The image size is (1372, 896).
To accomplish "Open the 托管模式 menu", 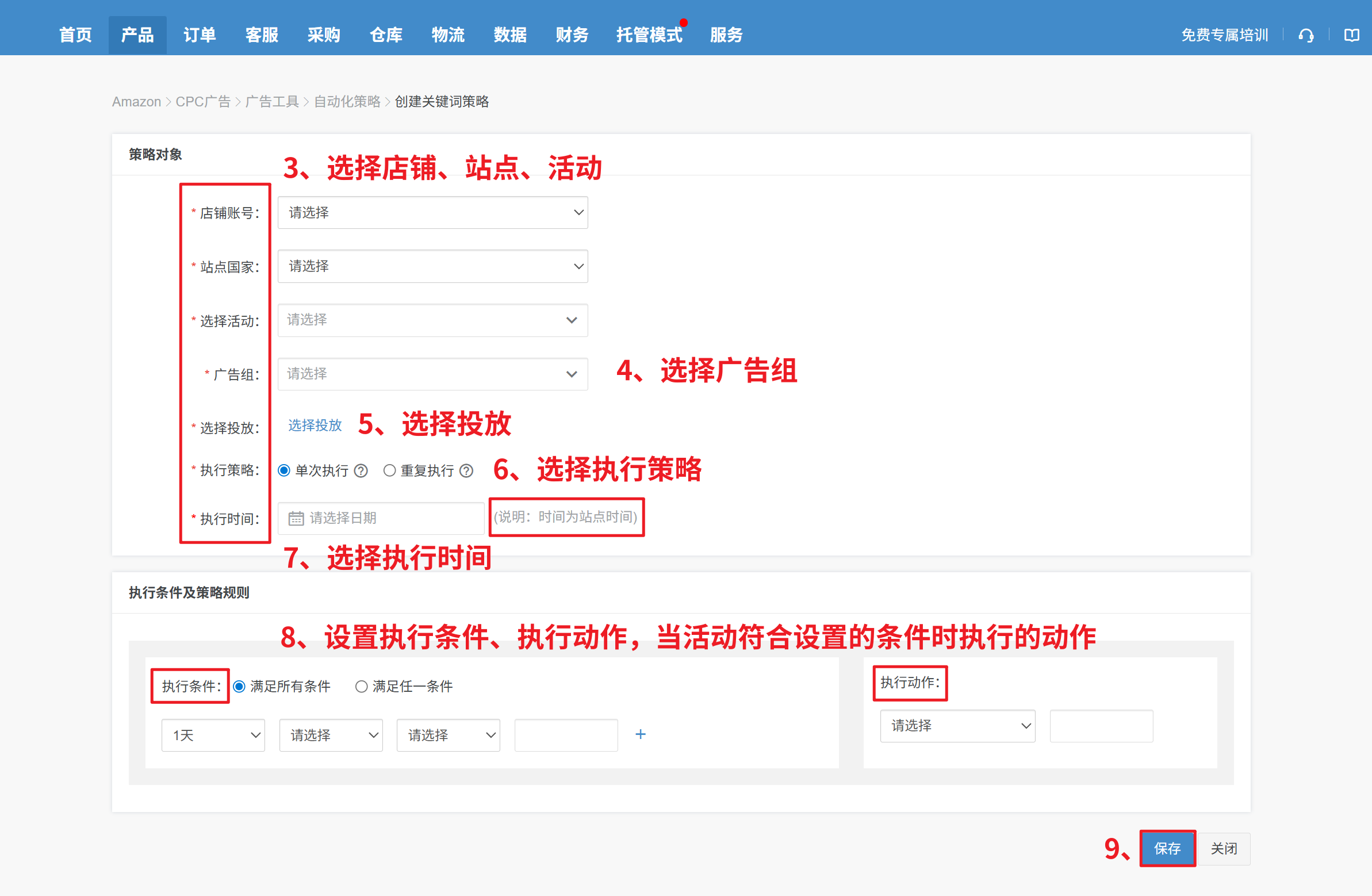I will (x=649, y=35).
